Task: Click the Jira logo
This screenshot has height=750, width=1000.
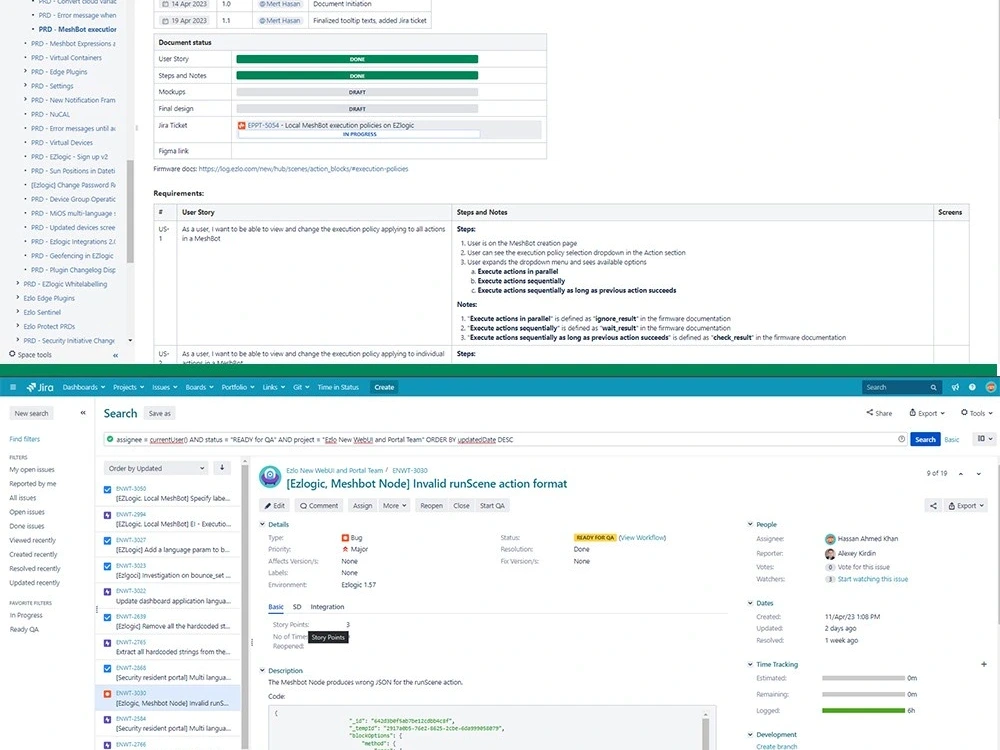Action: tap(40, 387)
